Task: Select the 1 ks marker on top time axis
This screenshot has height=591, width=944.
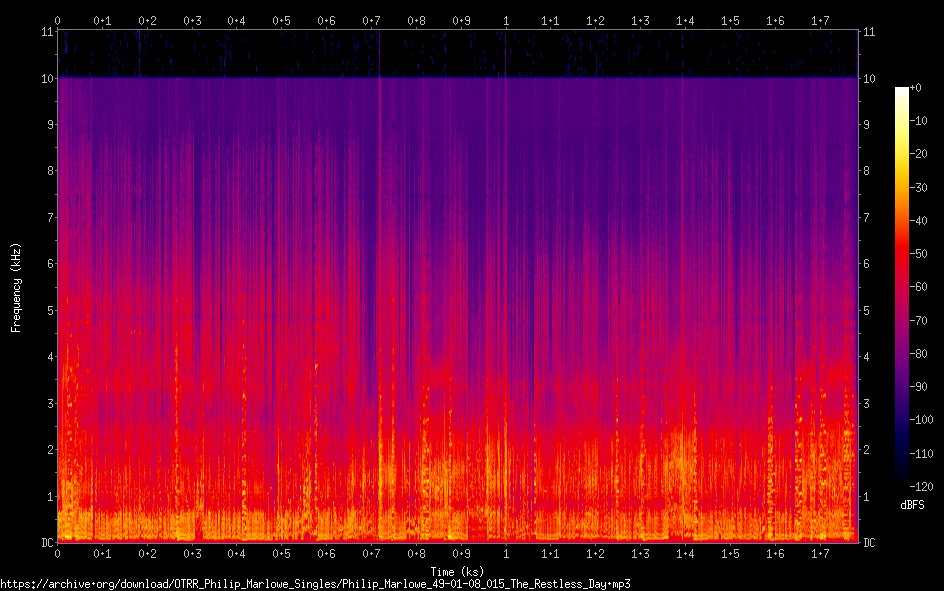Action: click(506, 20)
